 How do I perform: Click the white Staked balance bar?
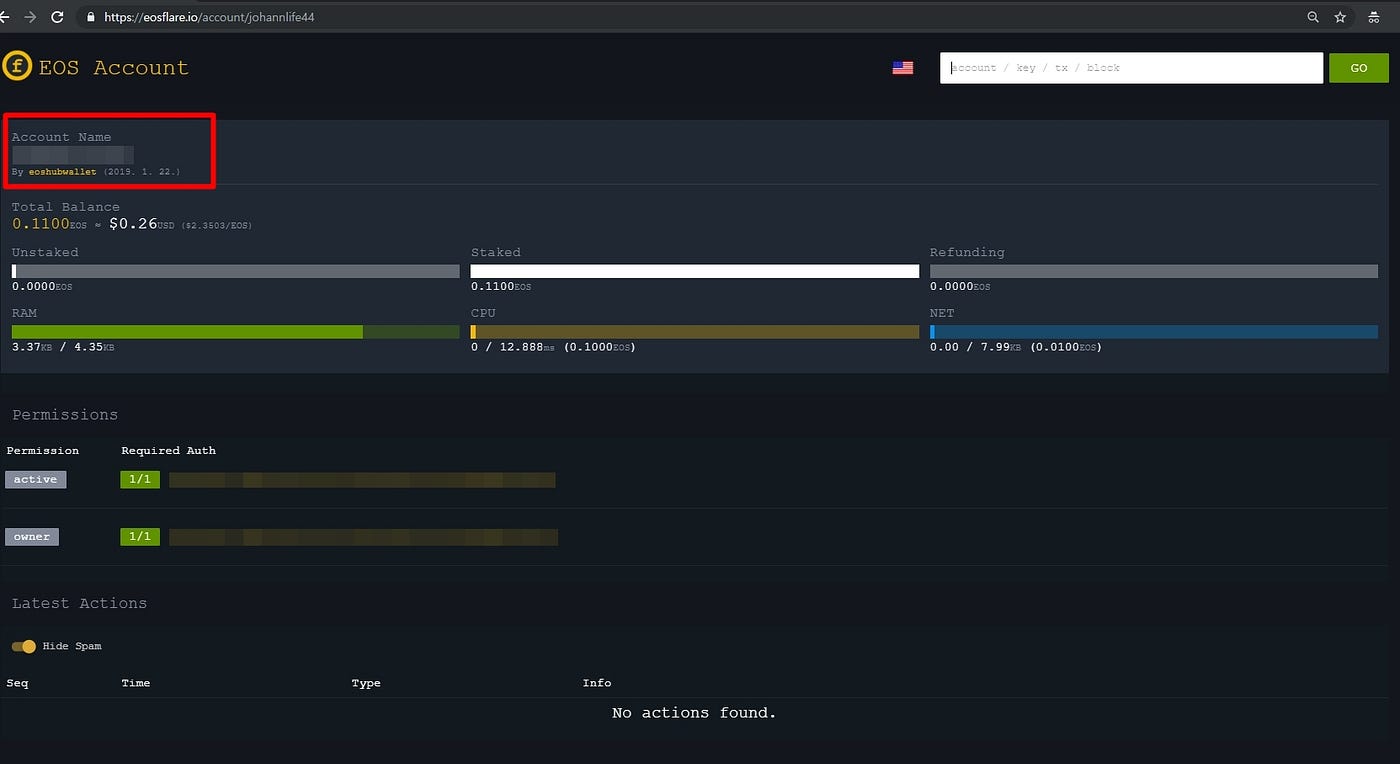tap(695, 271)
